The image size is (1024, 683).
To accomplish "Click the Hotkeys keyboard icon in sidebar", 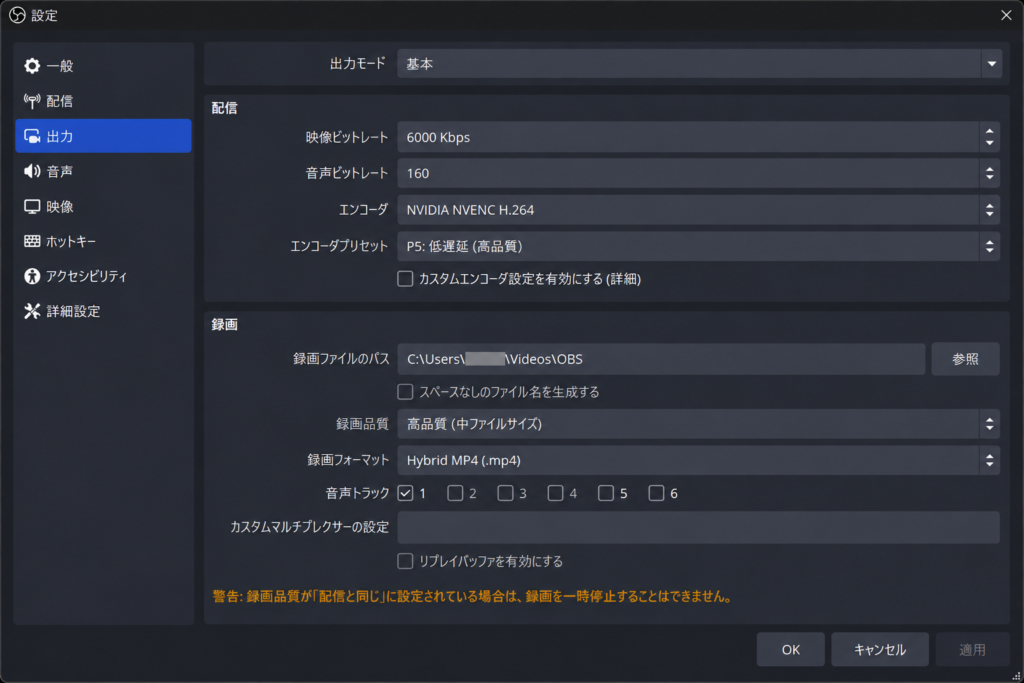I will pyautogui.click(x=32, y=242).
